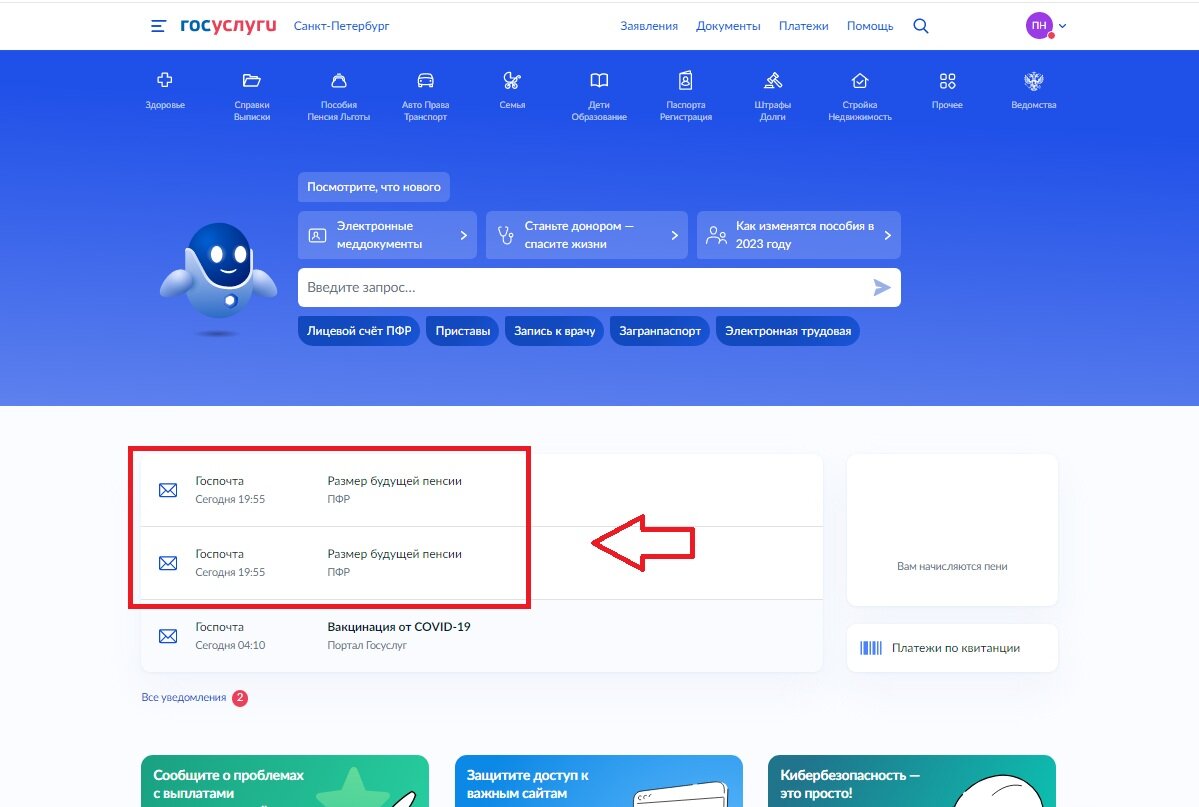Screen dimensions: 1199x807
Task: Open the Здоровье category icon
Action: pyautogui.click(x=163, y=81)
